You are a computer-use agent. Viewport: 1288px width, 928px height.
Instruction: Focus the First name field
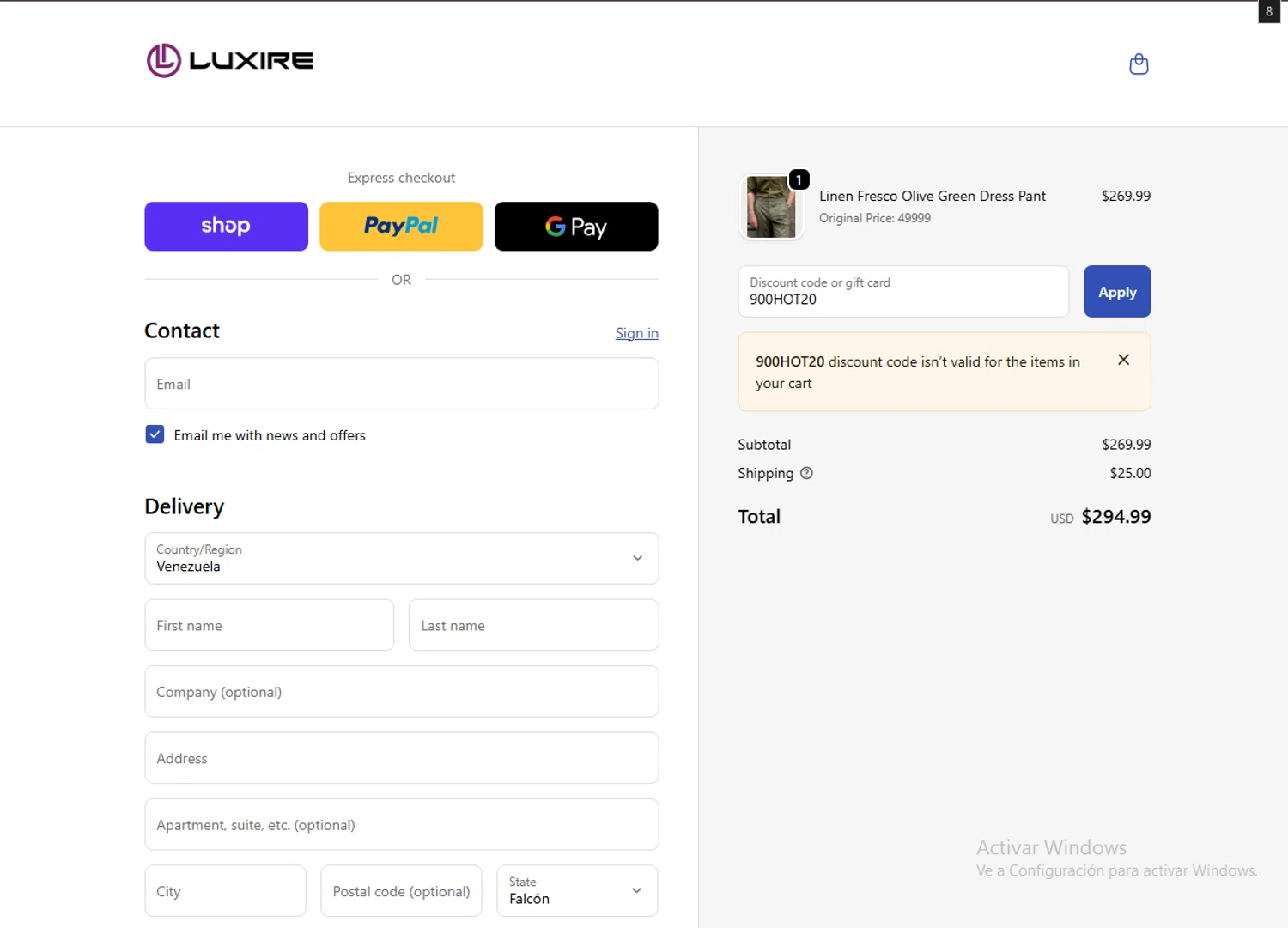pyautogui.click(x=270, y=625)
